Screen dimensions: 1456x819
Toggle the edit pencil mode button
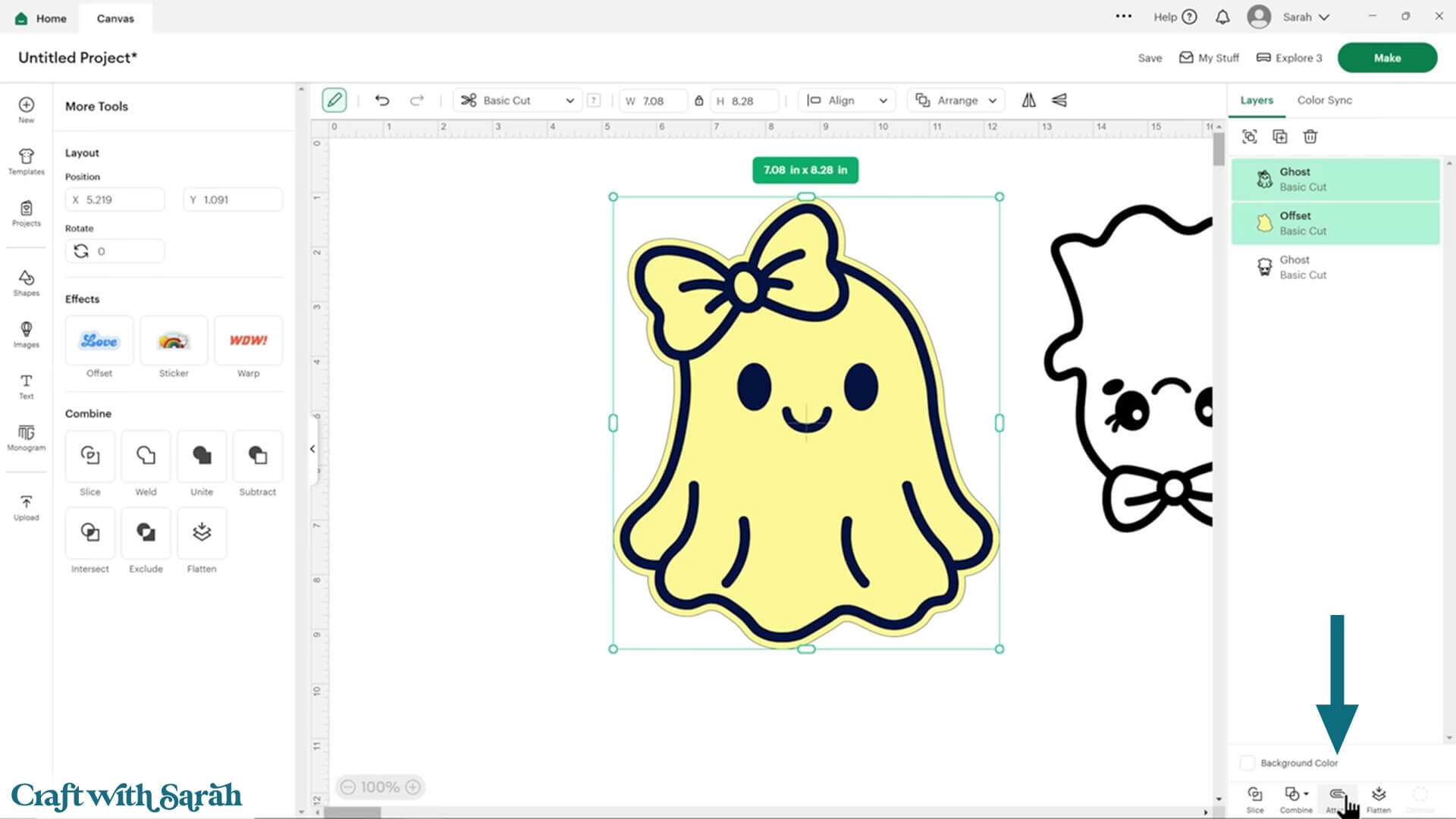[334, 100]
